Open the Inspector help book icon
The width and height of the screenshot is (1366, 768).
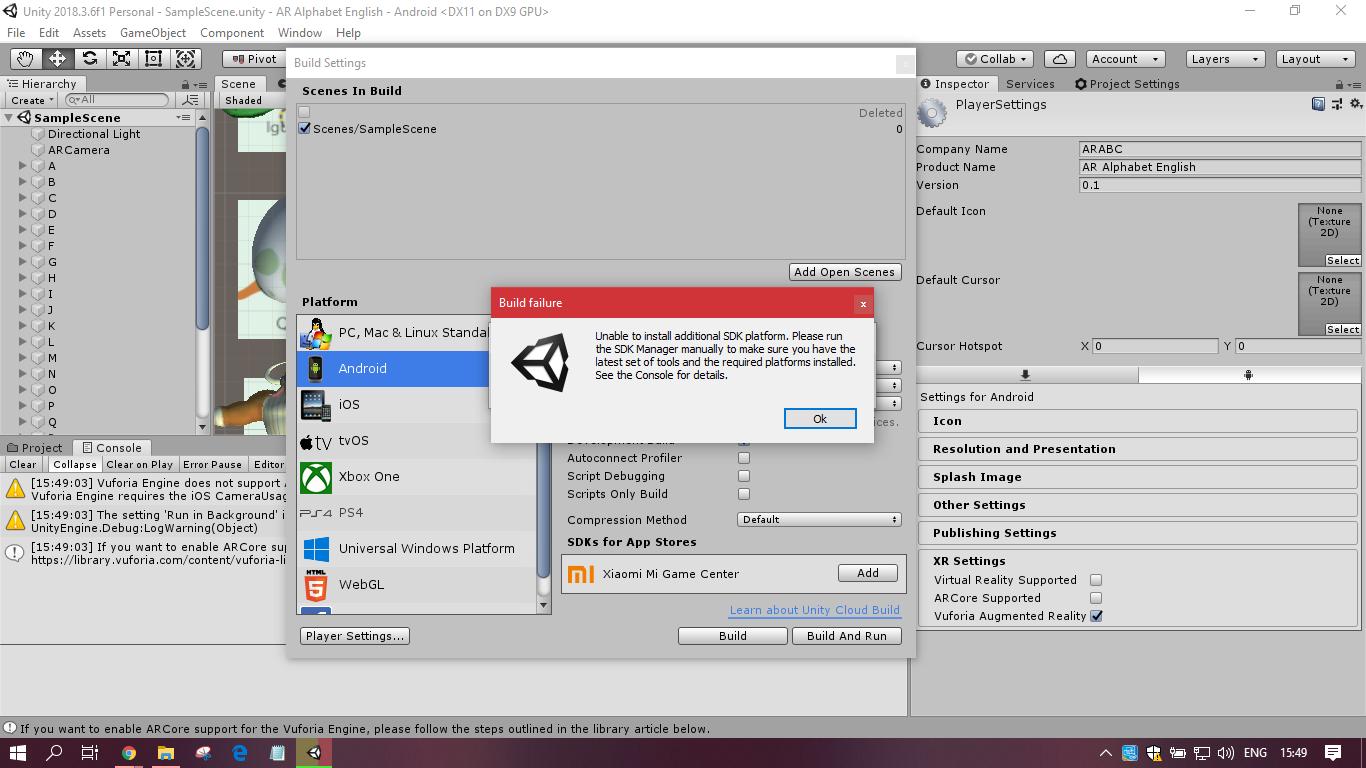pos(1319,104)
